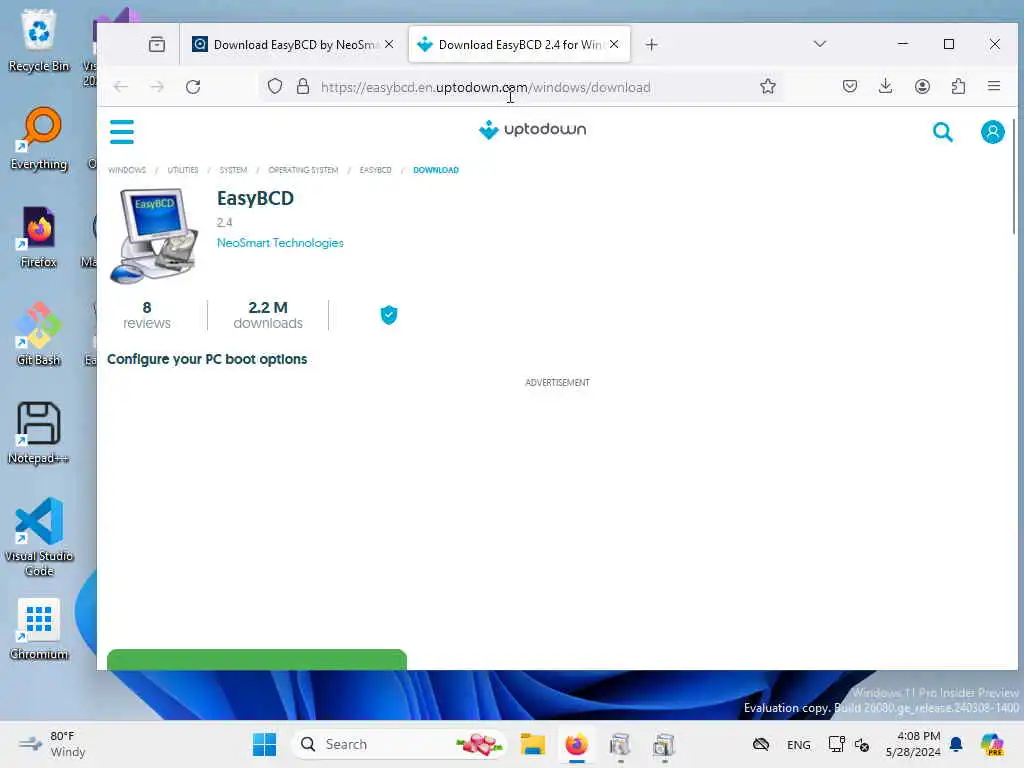
Task: Close the Download EasyBCD 2.4 tab
Action: [x=614, y=44]
